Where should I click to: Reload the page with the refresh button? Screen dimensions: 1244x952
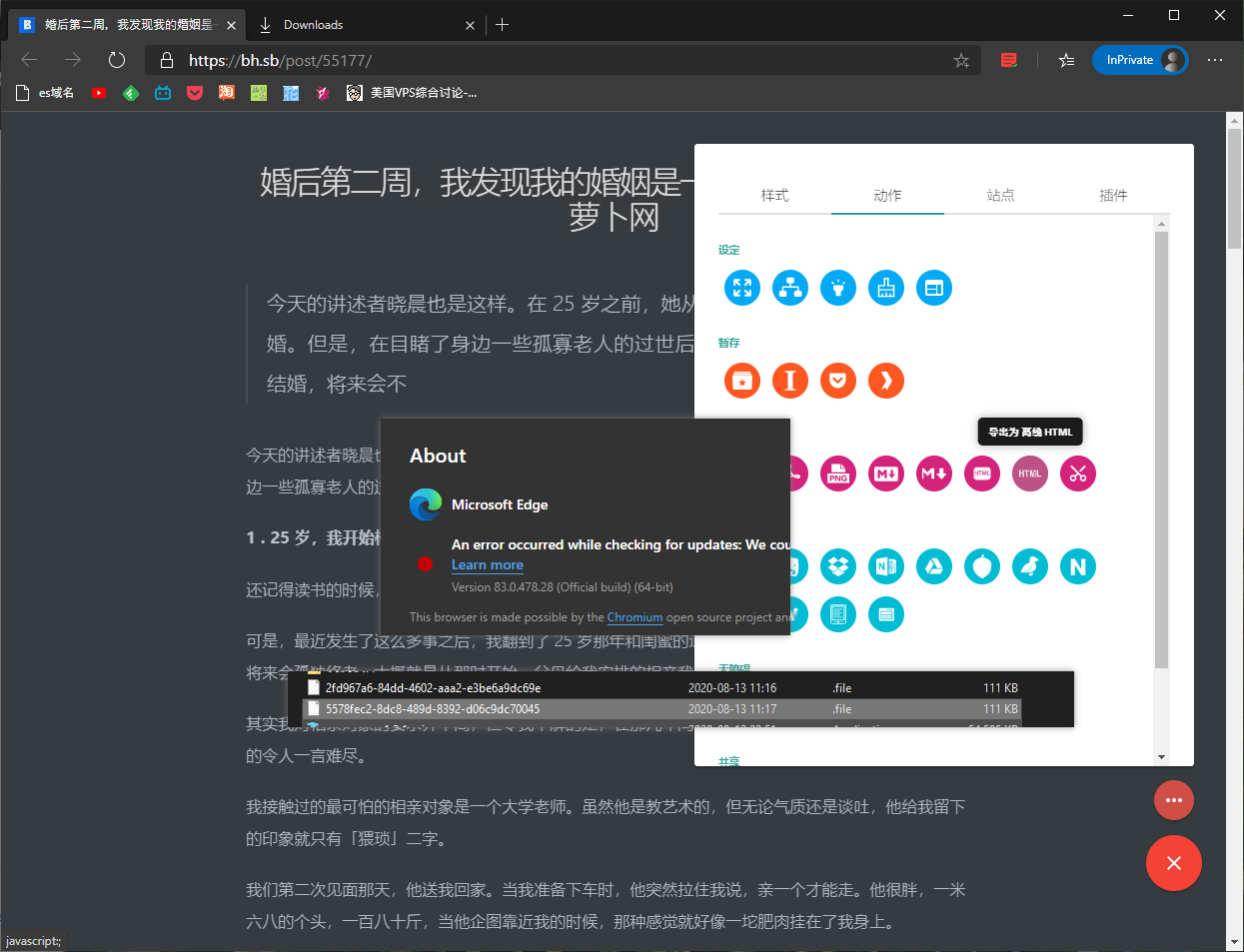117,60
